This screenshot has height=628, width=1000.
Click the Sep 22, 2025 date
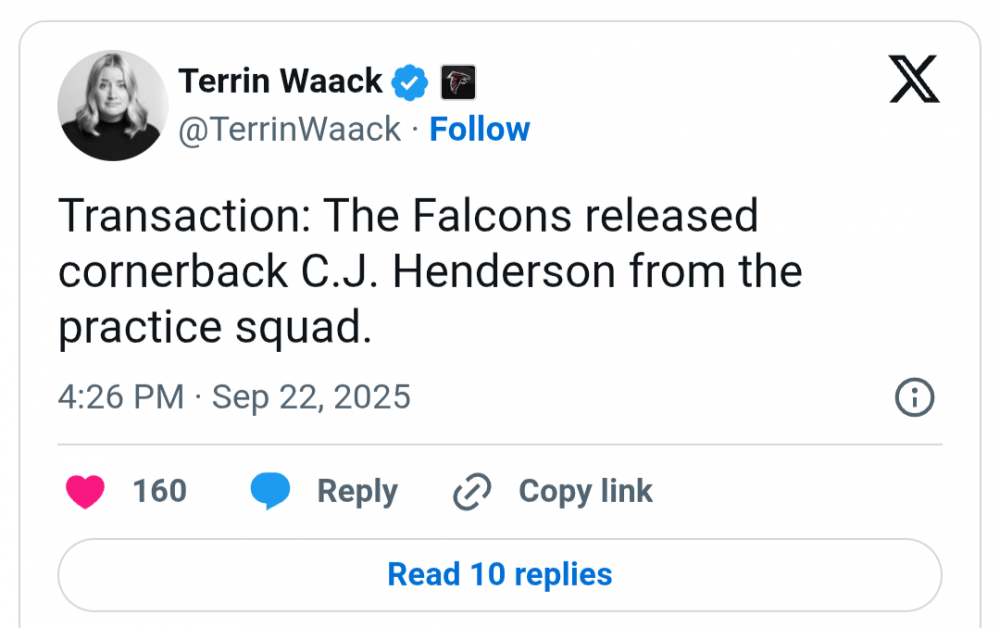tap(311, 397)
